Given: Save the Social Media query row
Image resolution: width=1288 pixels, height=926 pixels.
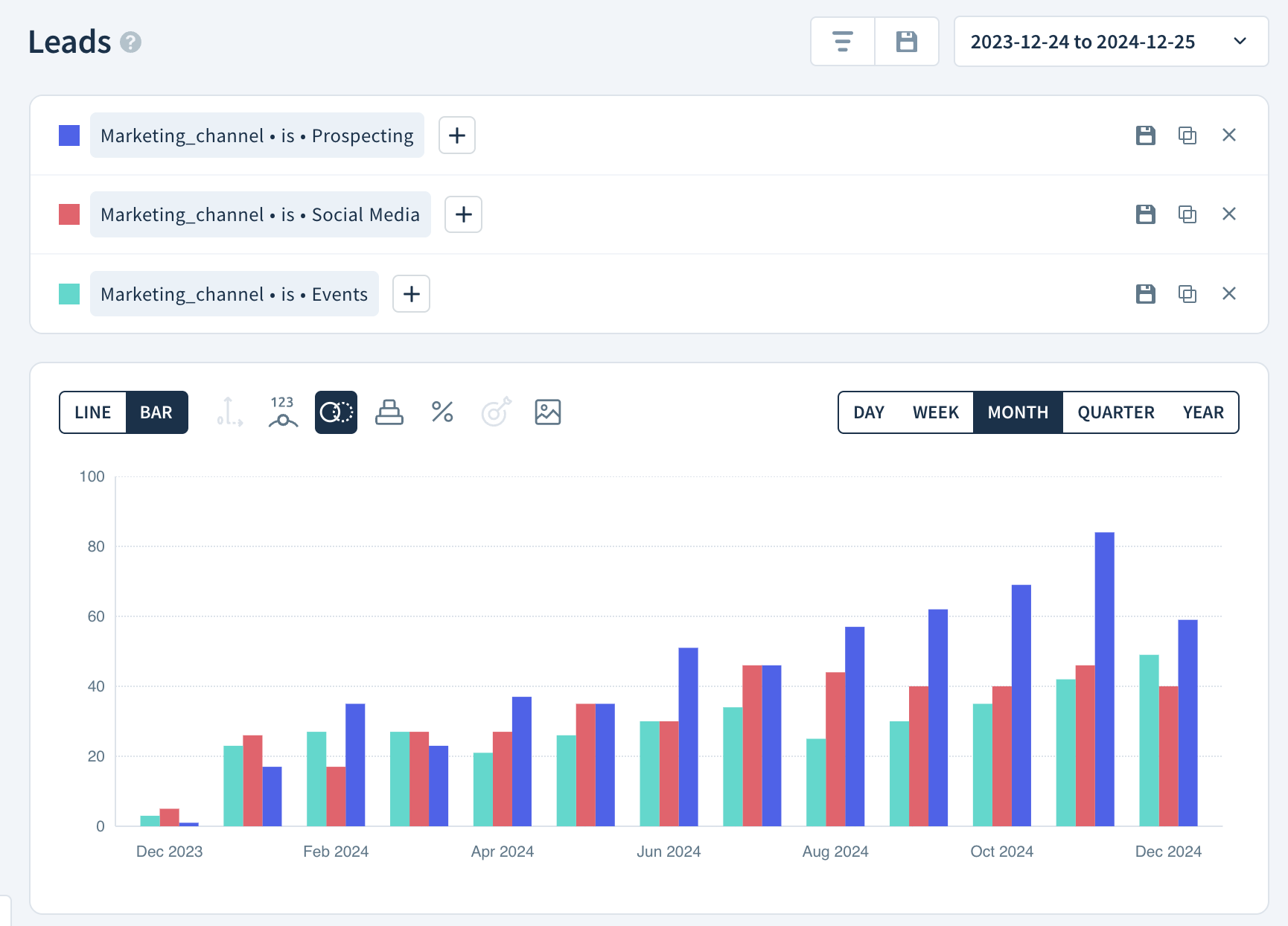Looking at the screenshot, I should (x=1146, y=214).
